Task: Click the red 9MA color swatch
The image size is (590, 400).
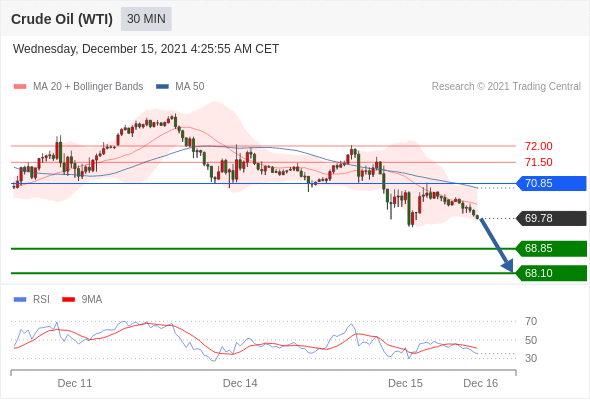Action: coord(68,300)
